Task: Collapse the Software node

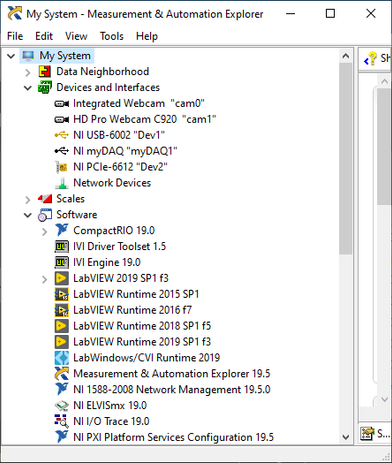Action: [28, 215]
